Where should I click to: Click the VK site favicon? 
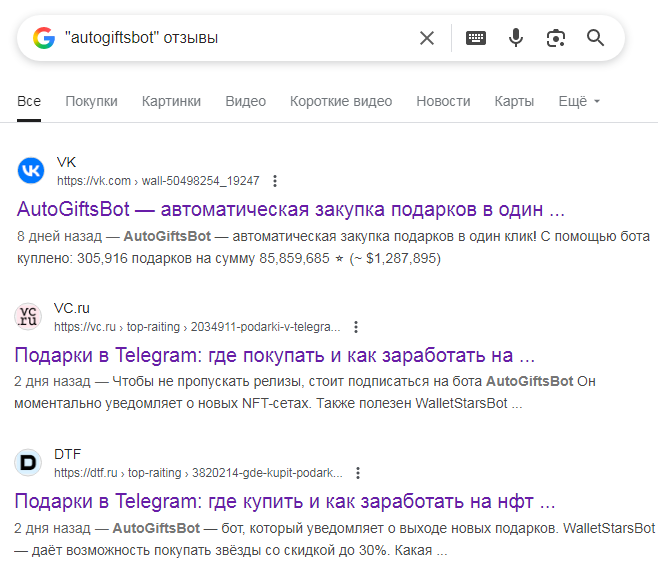click(x=31, y=171)
